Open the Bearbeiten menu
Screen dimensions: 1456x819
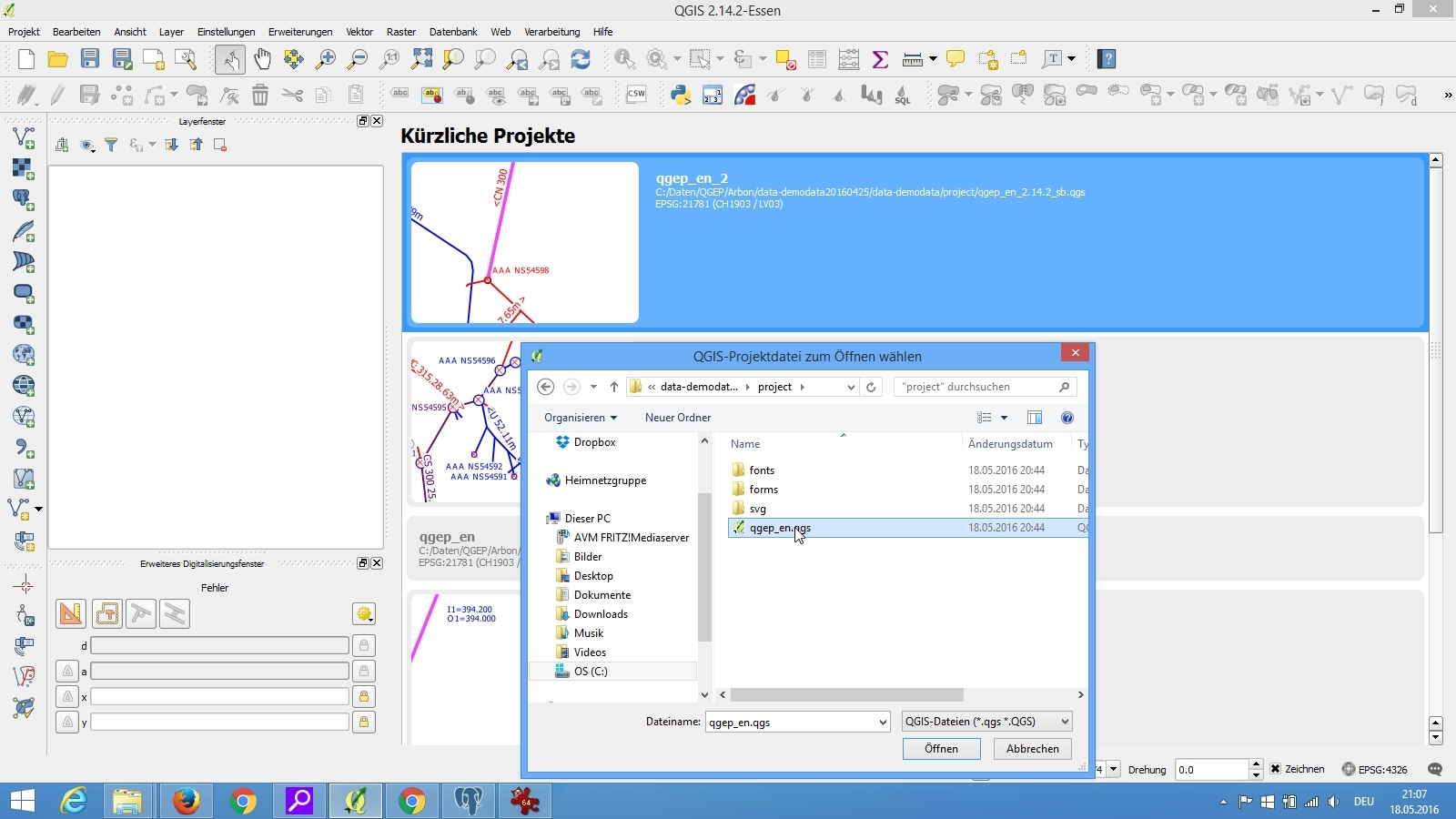click(76, 32)
